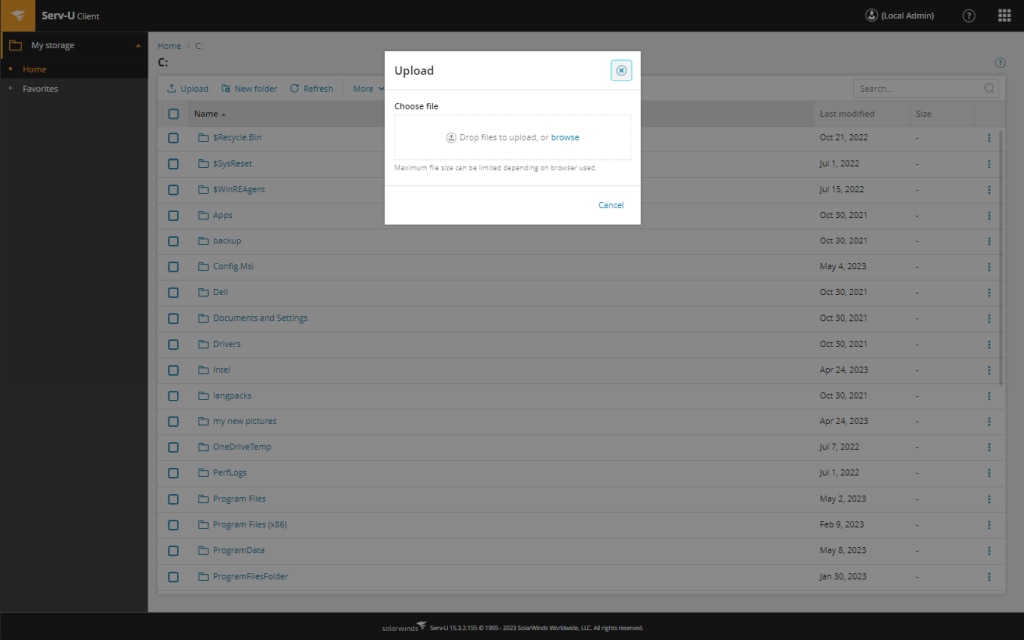Click the Upload toolbar icon
The image size is (1024, 640).
[170, 88]
